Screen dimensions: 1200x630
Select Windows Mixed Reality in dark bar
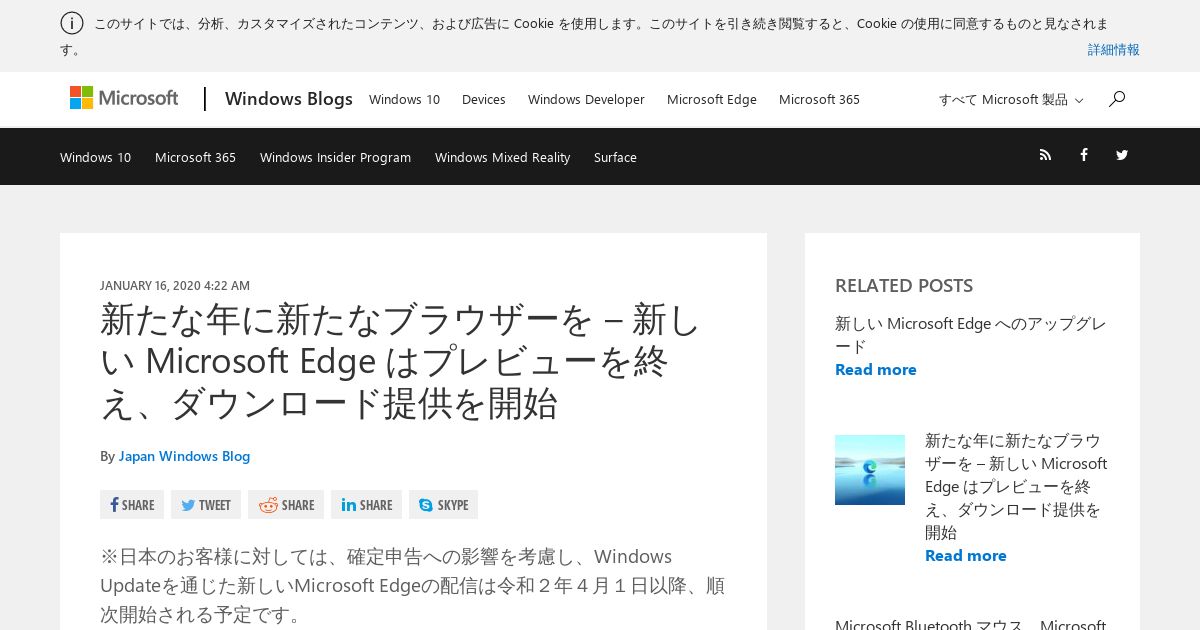502,157
